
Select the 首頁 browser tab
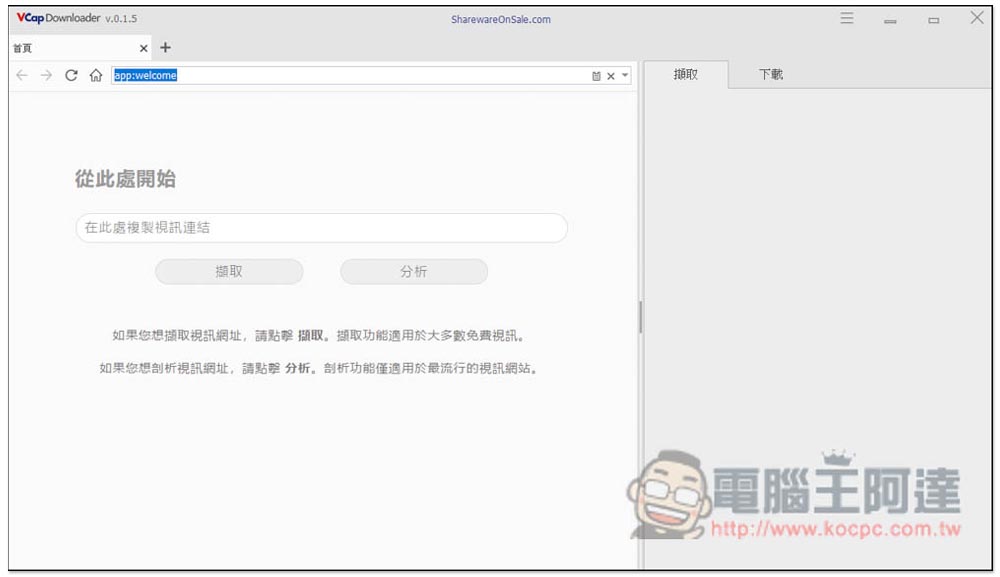click(x=80, y=48)
